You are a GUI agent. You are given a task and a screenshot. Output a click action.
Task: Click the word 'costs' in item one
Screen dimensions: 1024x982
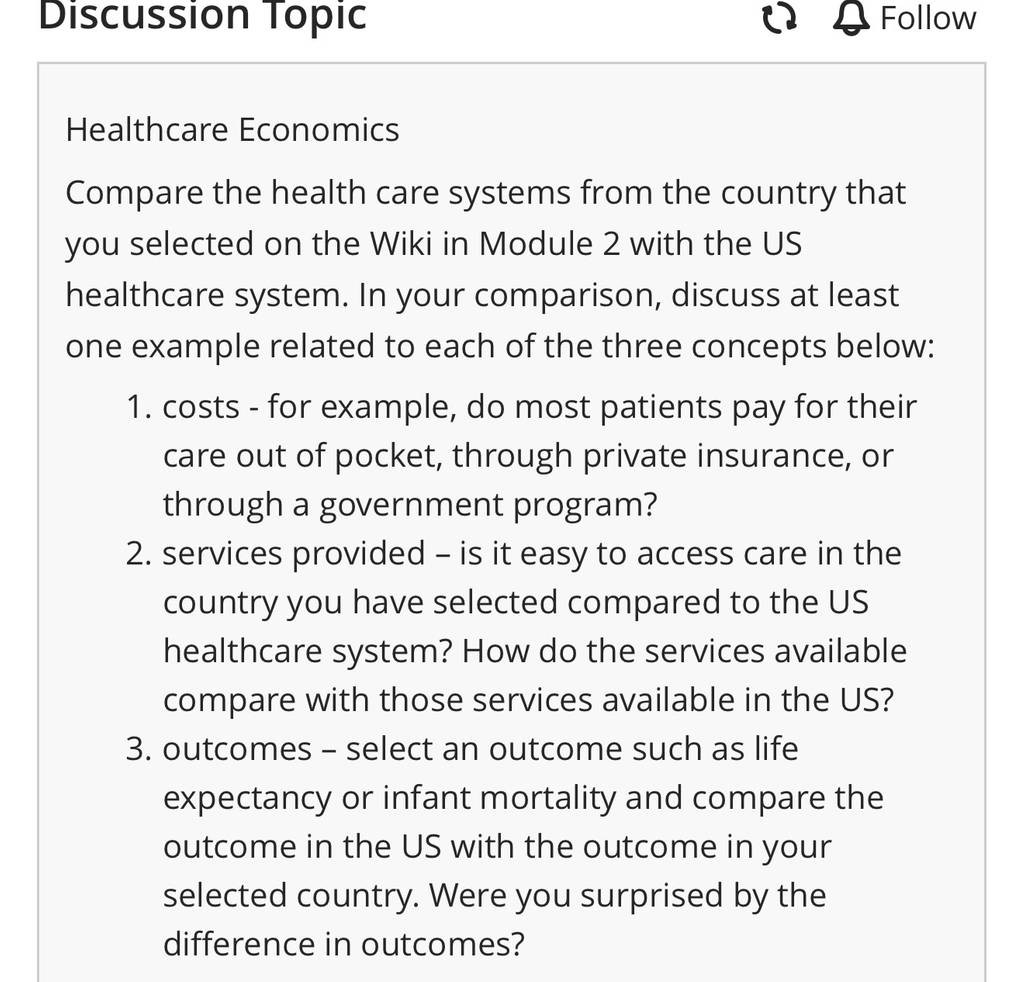point(201,407)
